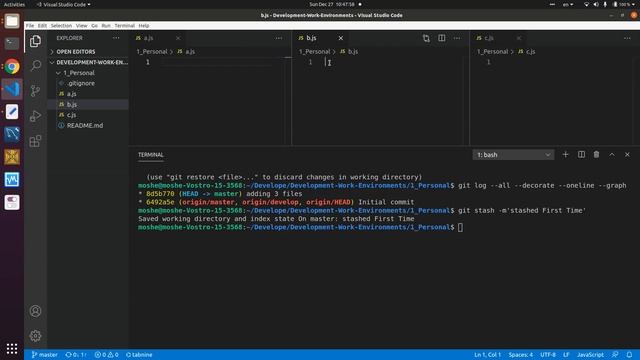Open more actions in c.js editor group
The height and width of the screenshot is (360, 640).
pyautogui.click(x=627, y=38)
